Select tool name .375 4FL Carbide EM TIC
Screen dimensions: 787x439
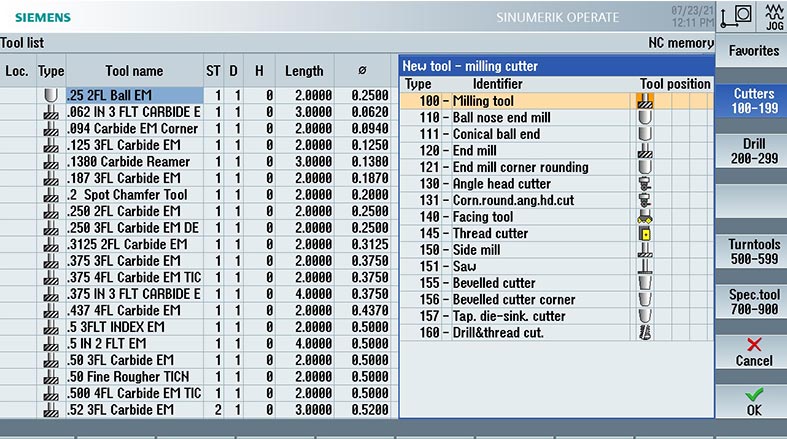tap(135, 277)
